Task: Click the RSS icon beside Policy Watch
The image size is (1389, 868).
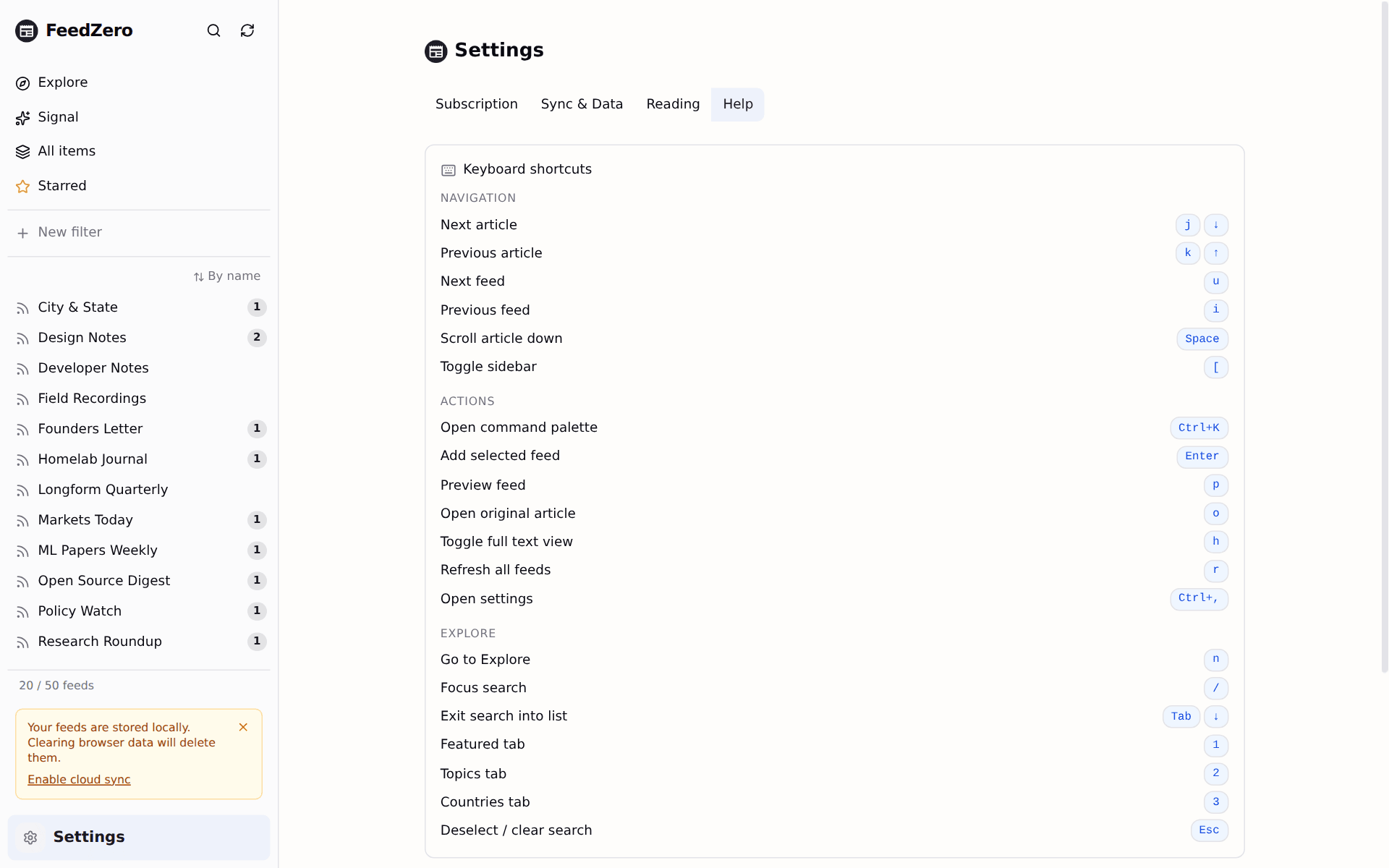Action: pyautogui.click(x=23, y=612)
